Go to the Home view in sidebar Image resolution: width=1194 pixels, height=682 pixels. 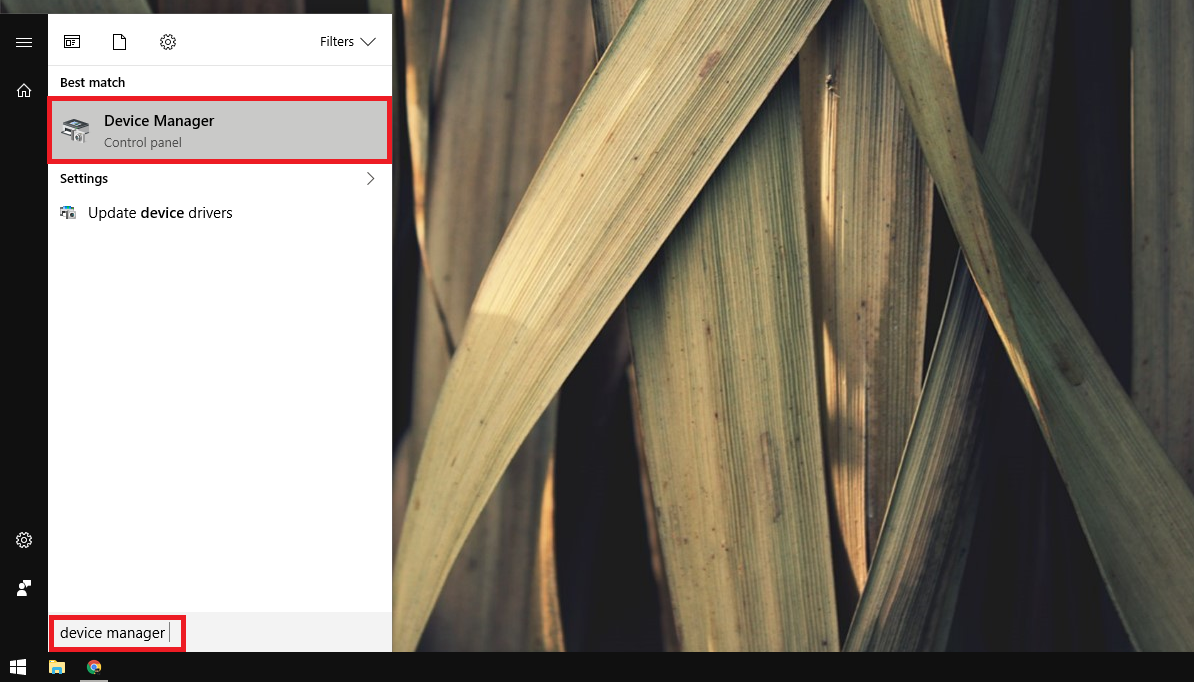[x=24, y=91]
